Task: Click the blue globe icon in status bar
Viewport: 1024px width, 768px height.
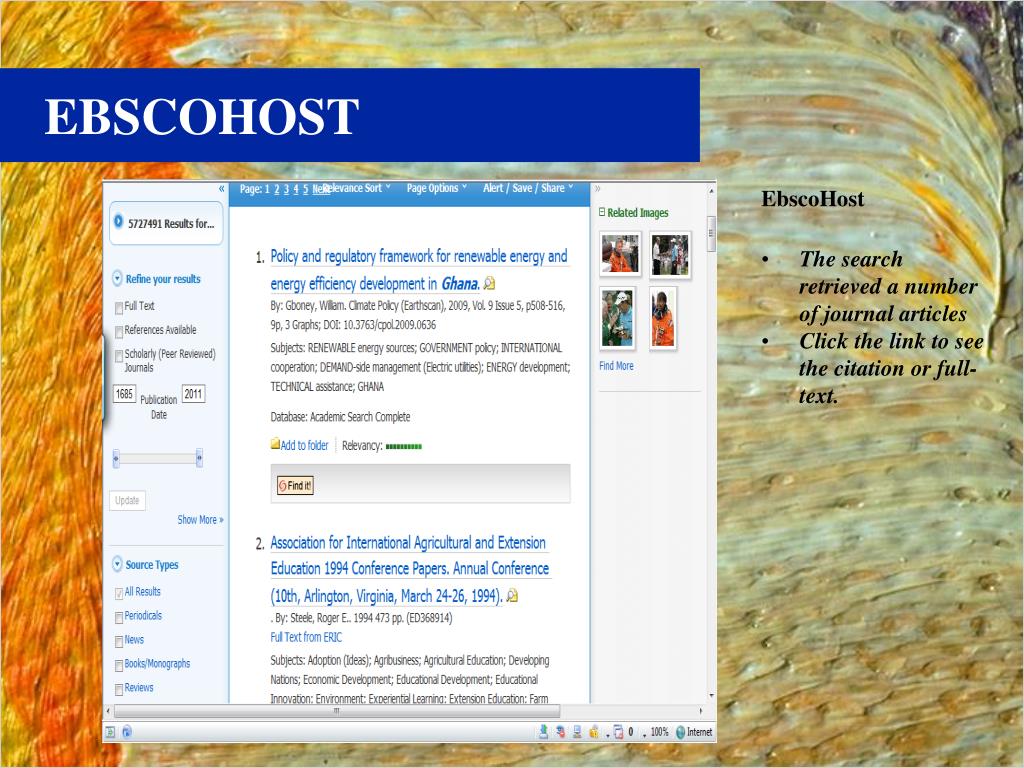Action: 127,732
